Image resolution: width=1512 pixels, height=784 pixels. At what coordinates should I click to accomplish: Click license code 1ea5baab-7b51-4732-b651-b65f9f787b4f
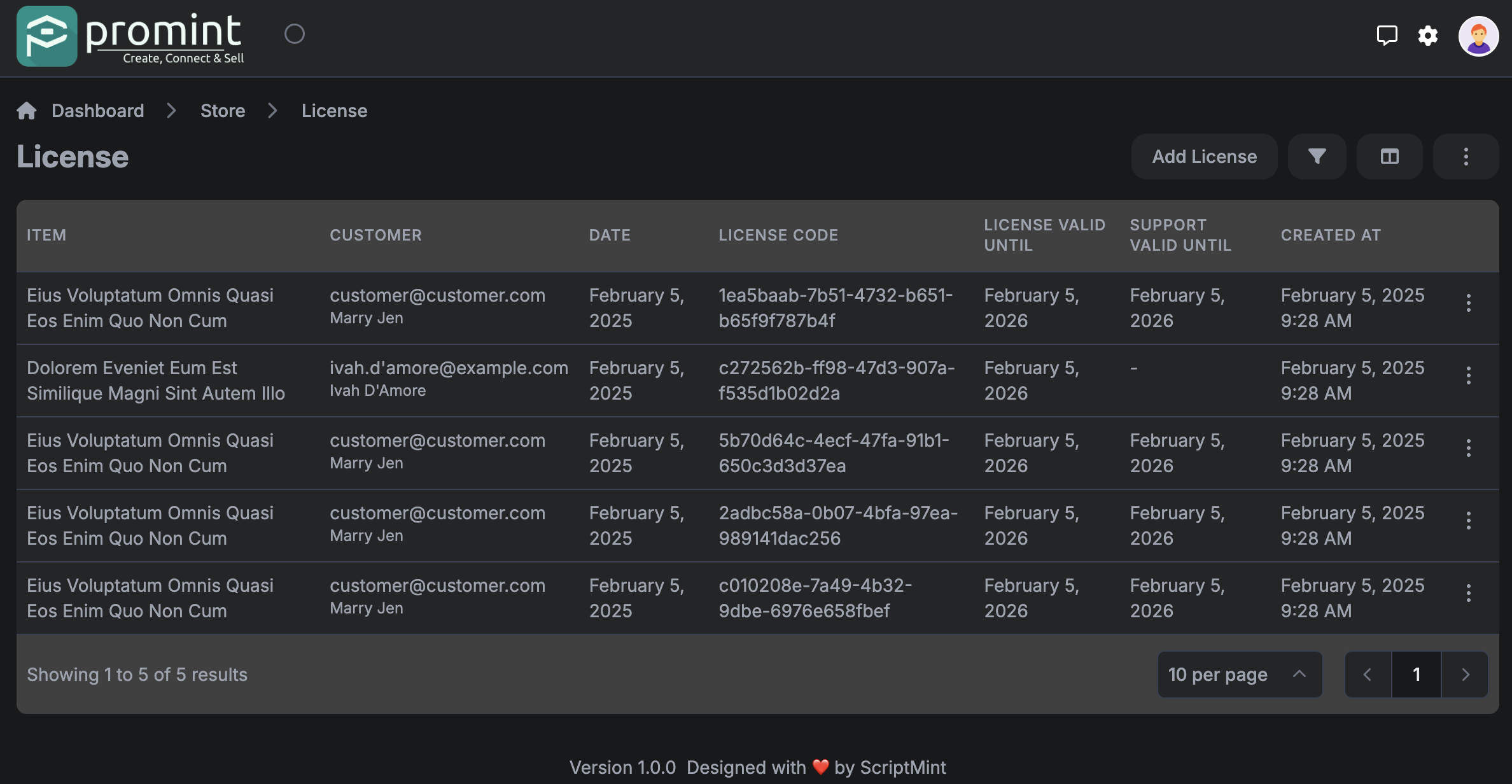pyautogui.click(x=836, y=308)
